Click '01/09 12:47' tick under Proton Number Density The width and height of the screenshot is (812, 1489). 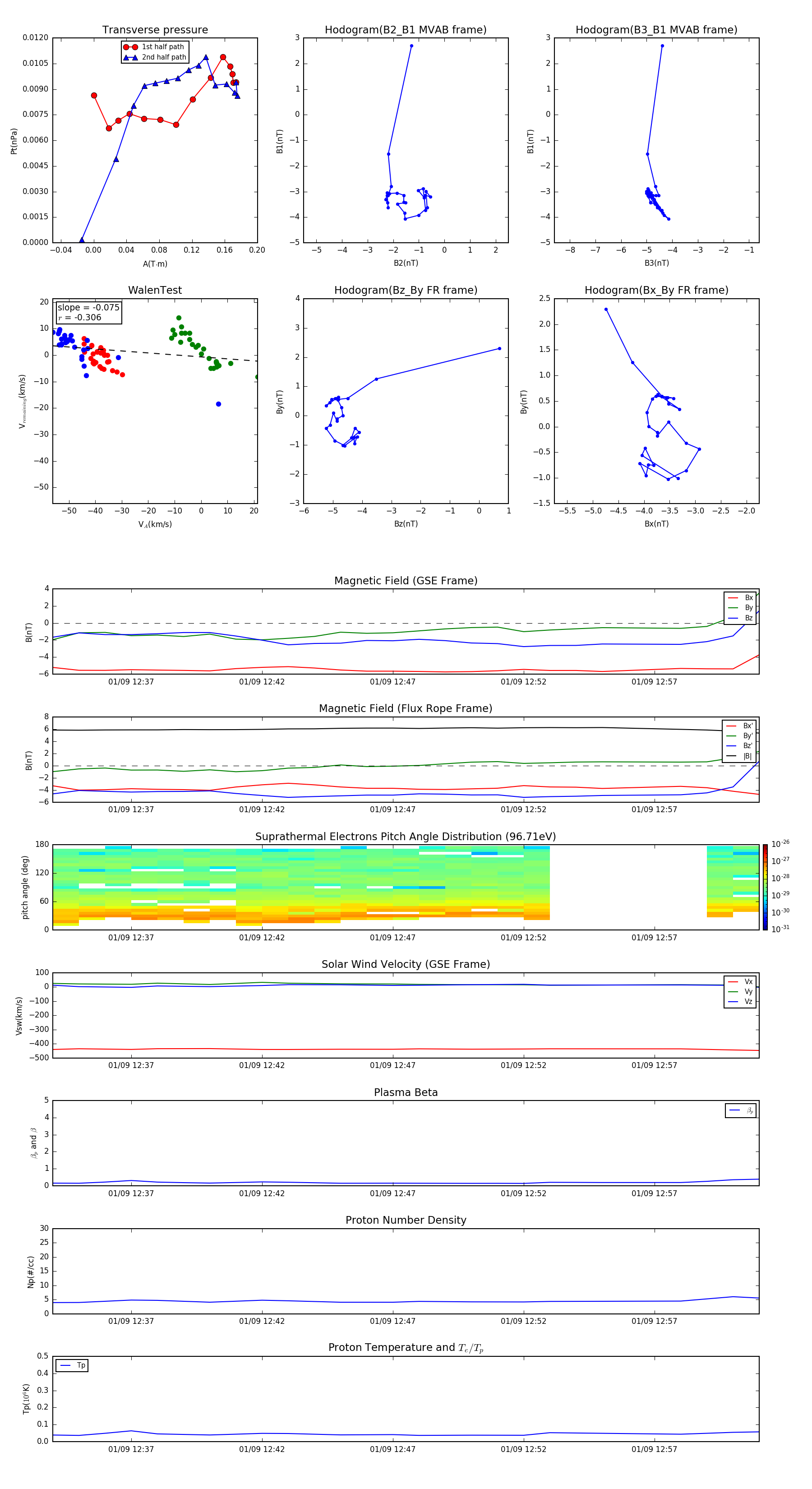[x=393, y=1321]
